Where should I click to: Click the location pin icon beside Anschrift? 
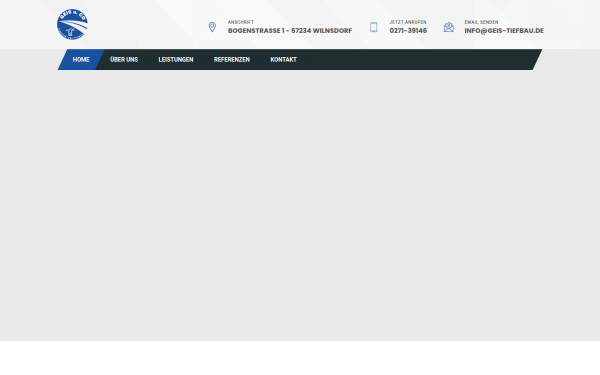tap(212, 27)
